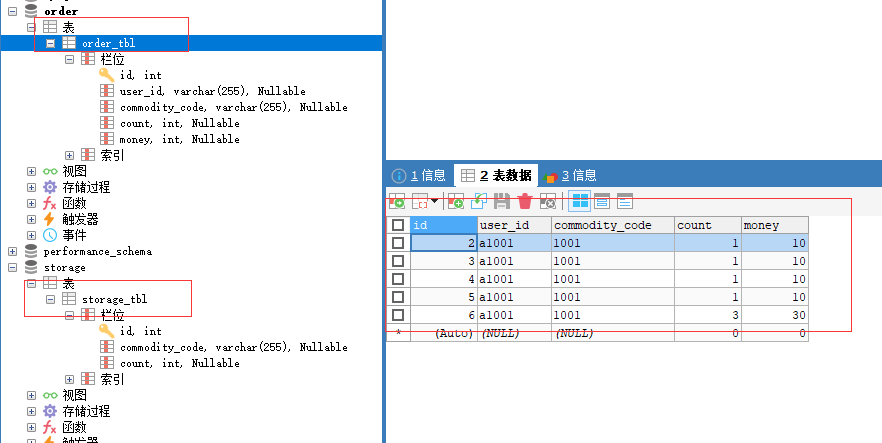Screen dimensions: 882x443
Task: Click the red trash delete-row icon
Action: click(x=524, y=201)
